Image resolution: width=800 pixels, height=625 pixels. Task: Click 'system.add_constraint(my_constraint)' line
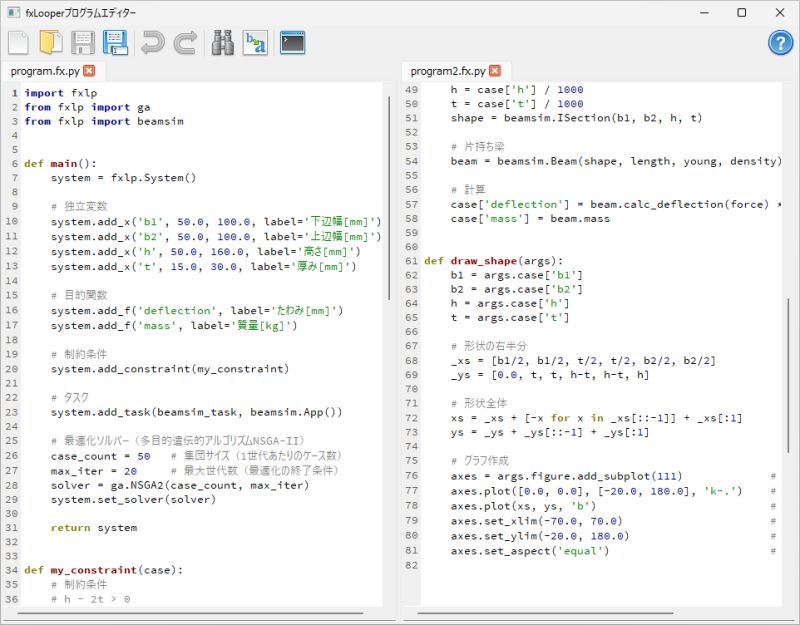pos(170,369)
